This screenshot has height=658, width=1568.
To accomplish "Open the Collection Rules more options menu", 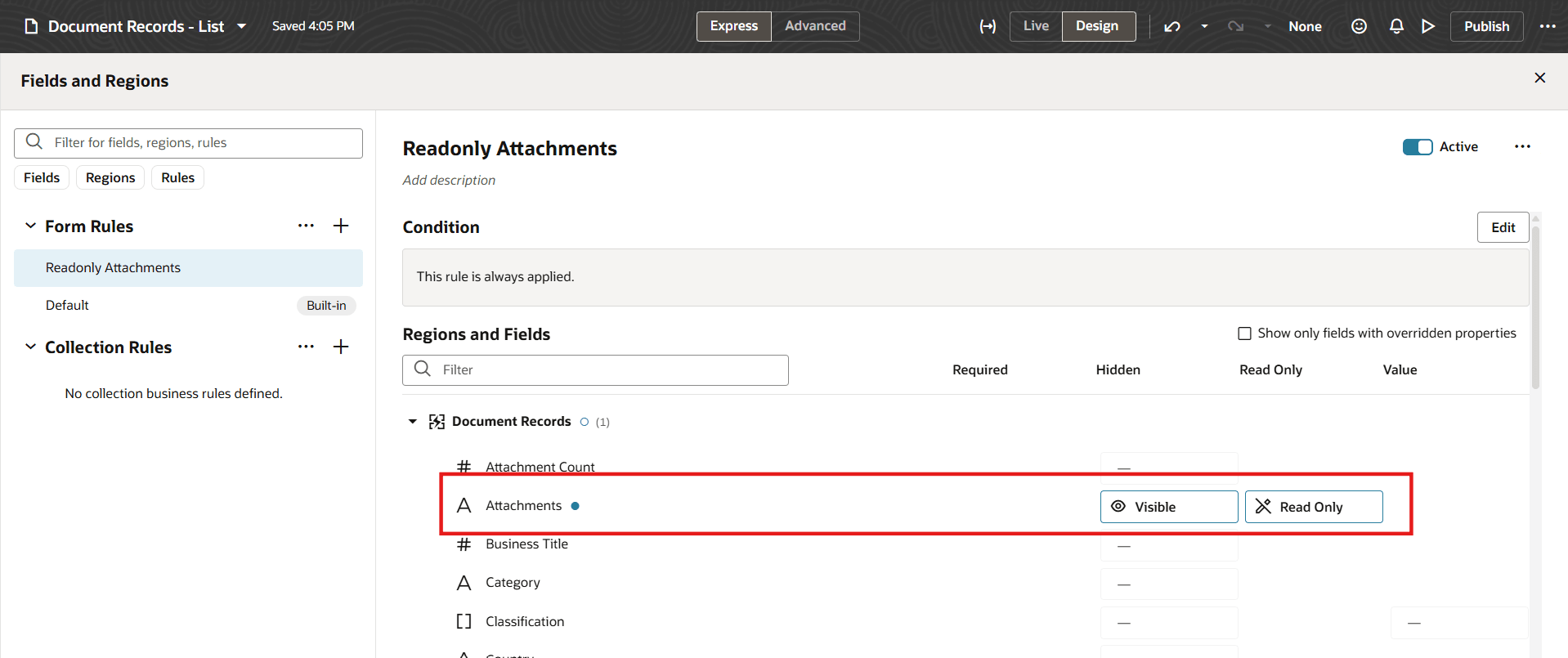I will point(306,347).
